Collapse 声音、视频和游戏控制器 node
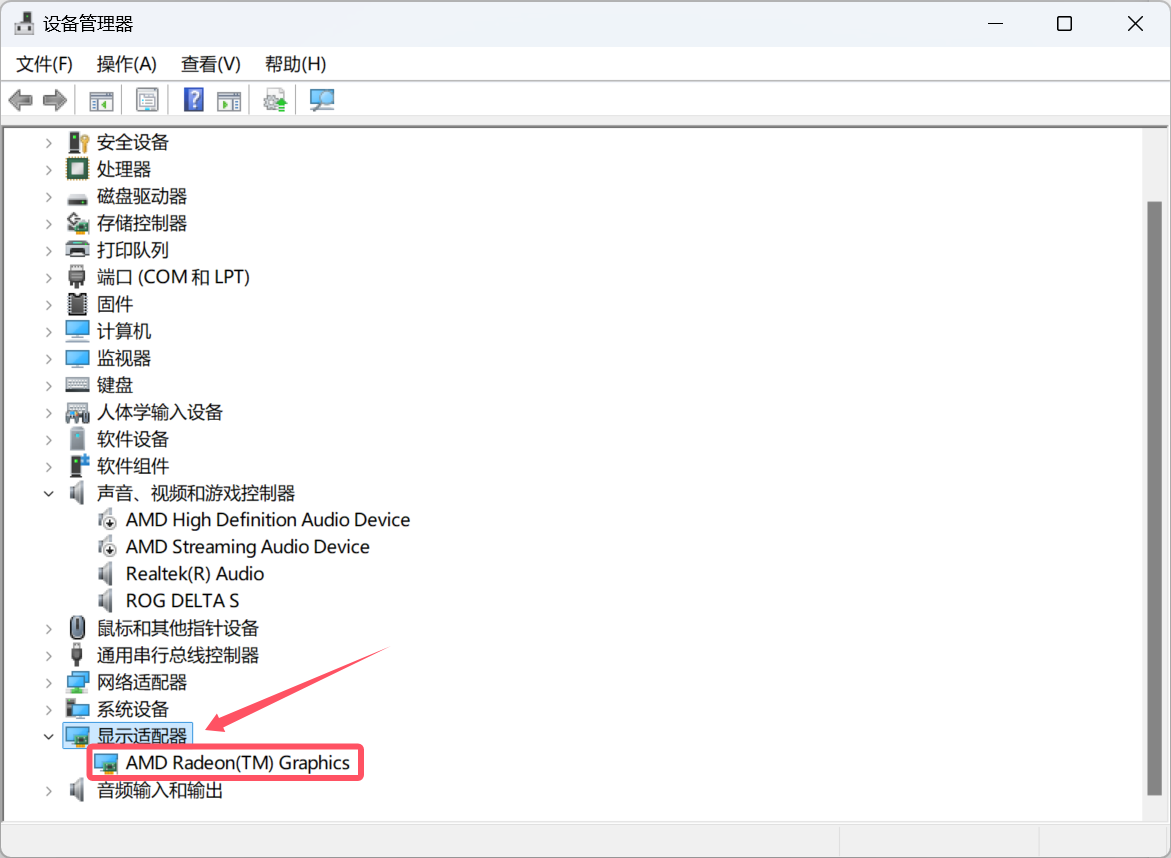Screen dimensions: 1171x858 click(x=48, y=493)
